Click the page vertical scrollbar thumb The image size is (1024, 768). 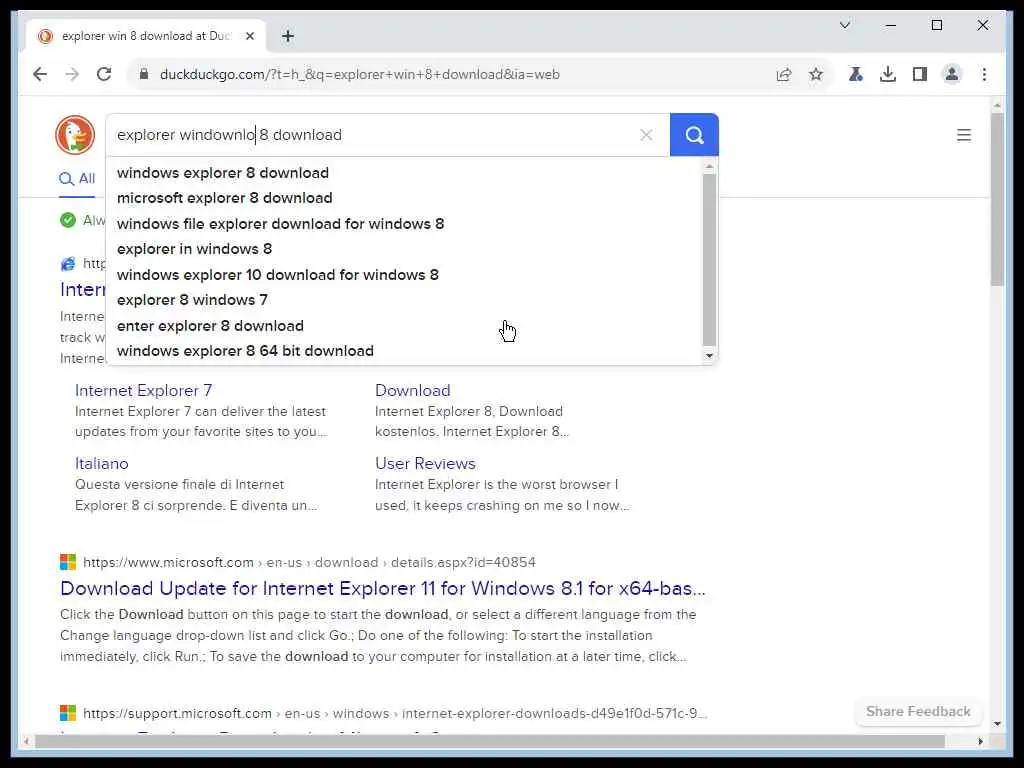997,199
